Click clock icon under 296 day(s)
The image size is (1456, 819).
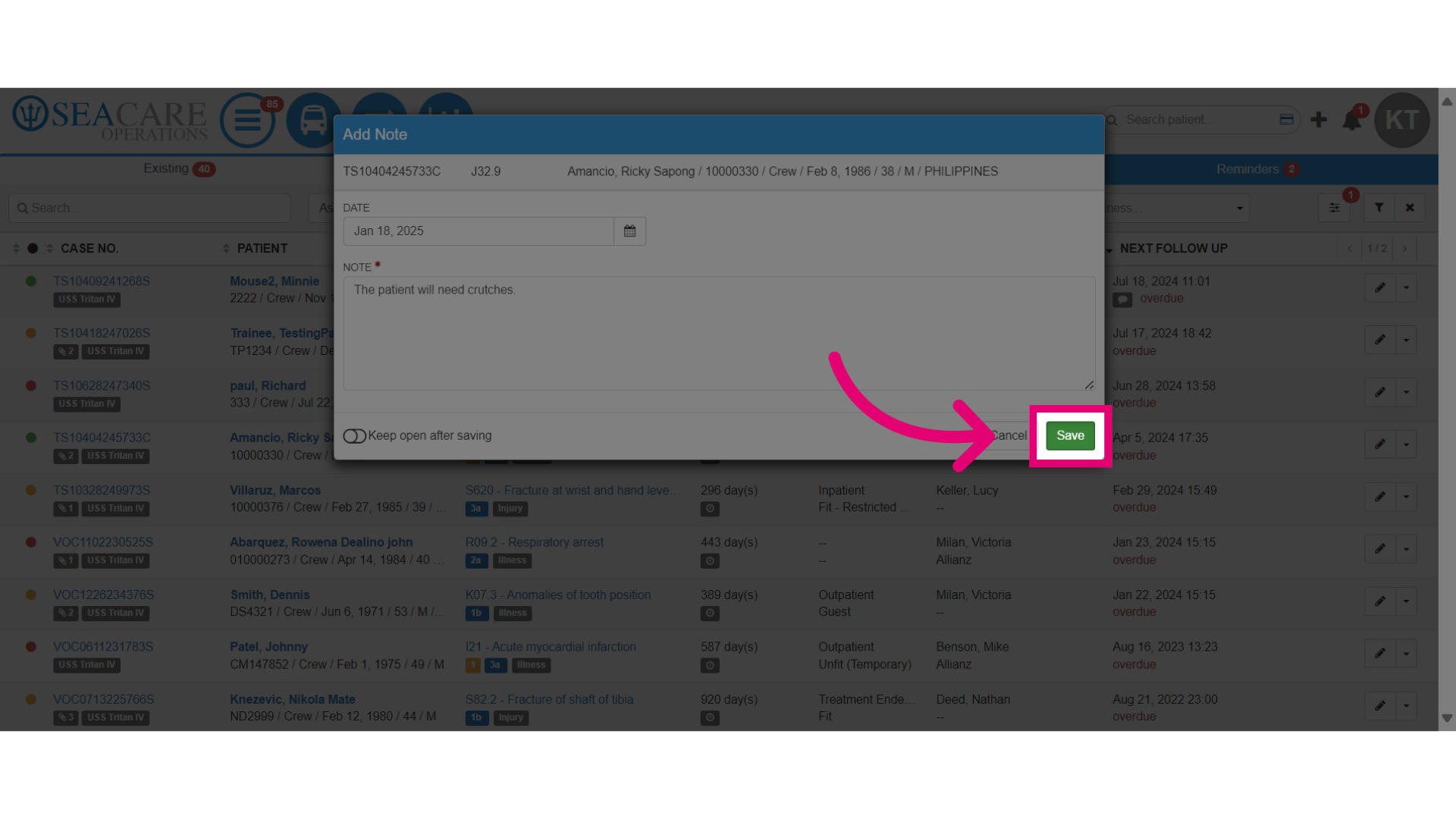click(x=710, y=509)
